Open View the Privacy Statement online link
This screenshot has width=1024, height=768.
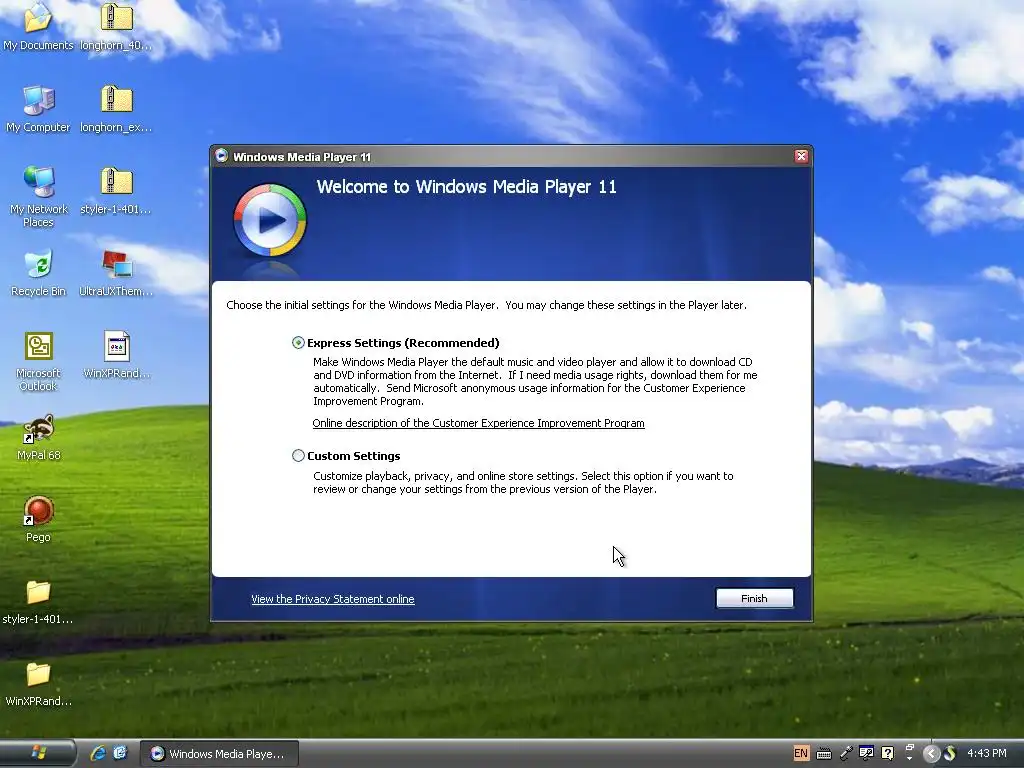pos(332,599)
